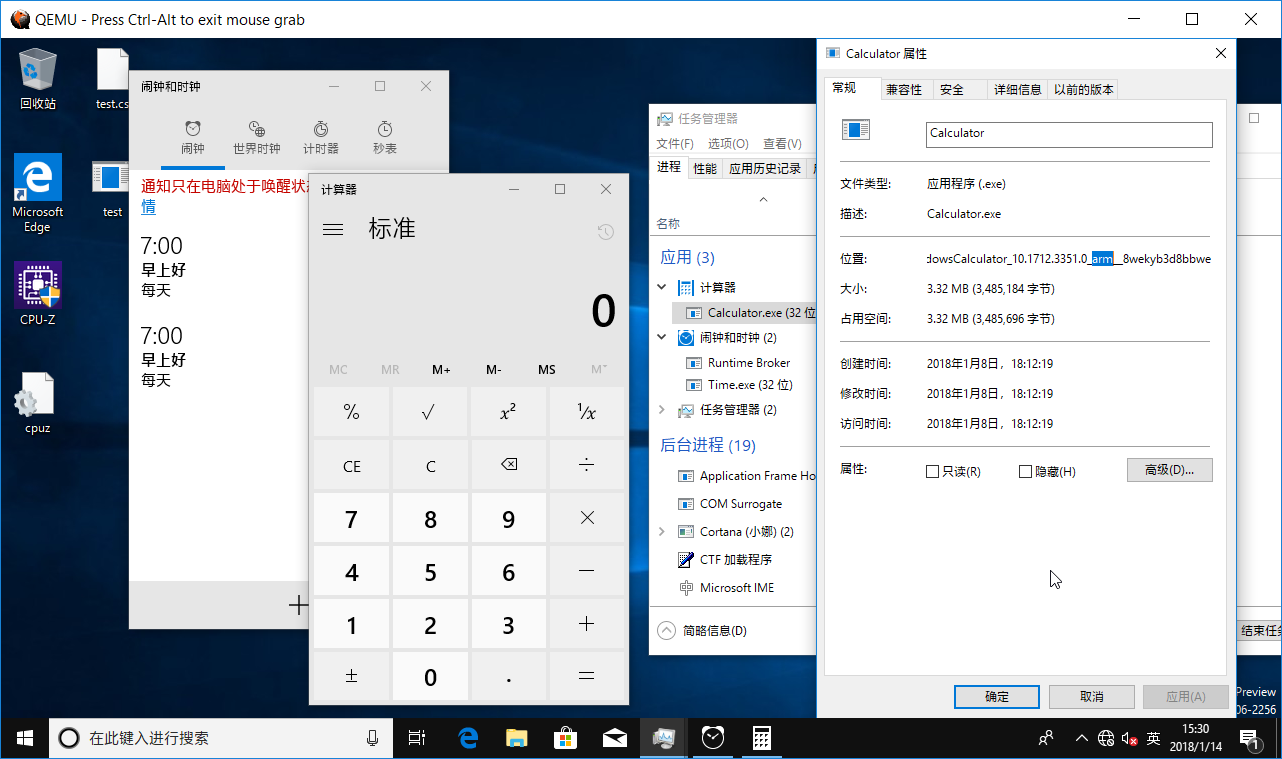Open the calculator history panel
This screenshot has height=759, width=1282.
[x=605, y=231]
